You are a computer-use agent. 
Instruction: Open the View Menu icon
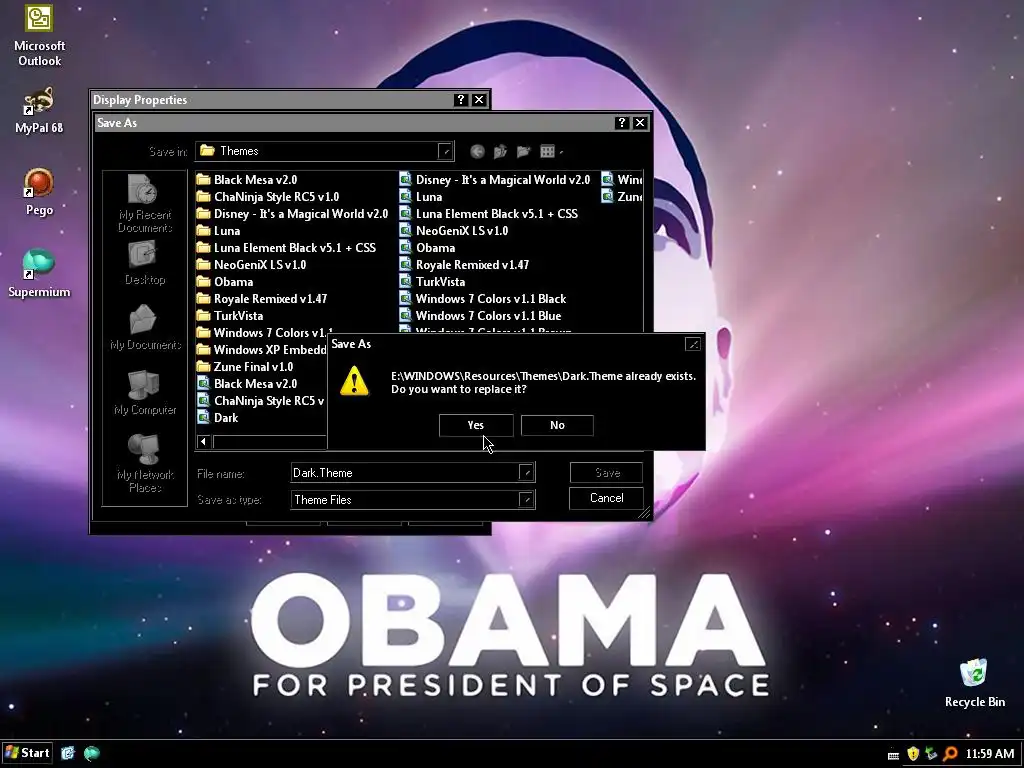[x=551, y=152]
